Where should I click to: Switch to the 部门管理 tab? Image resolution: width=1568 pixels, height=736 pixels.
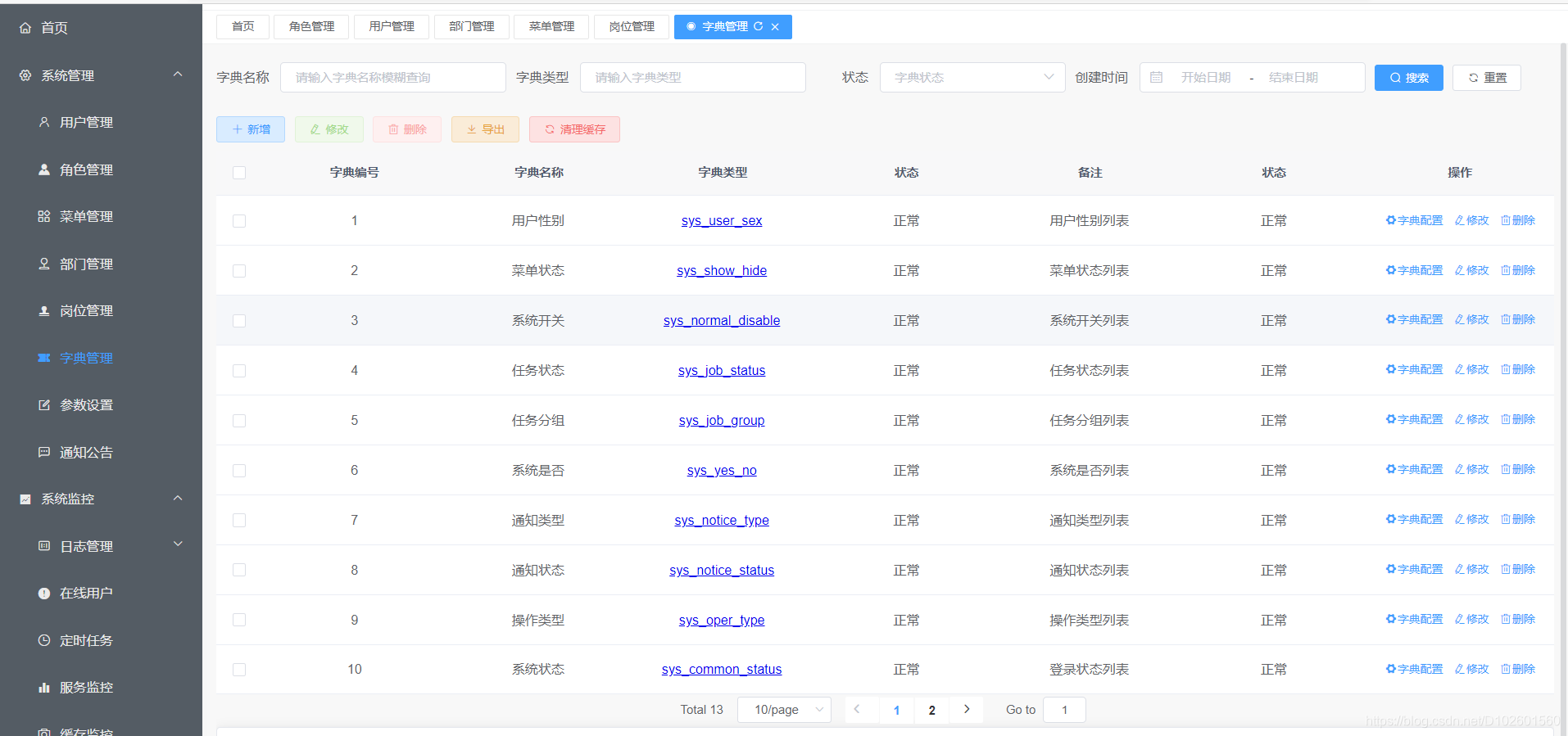(472, 27)
